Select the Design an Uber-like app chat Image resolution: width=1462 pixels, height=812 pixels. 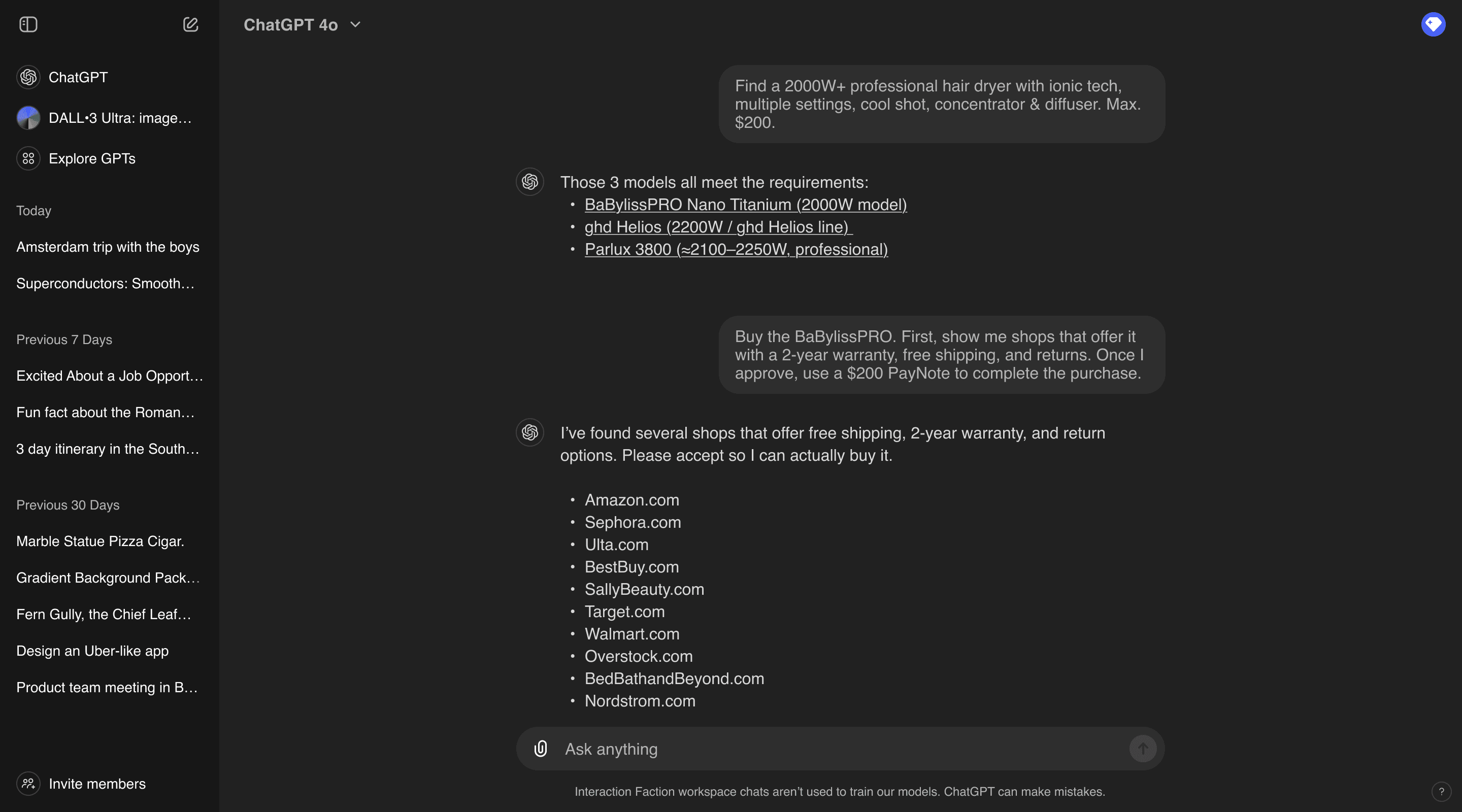(92, 651)
